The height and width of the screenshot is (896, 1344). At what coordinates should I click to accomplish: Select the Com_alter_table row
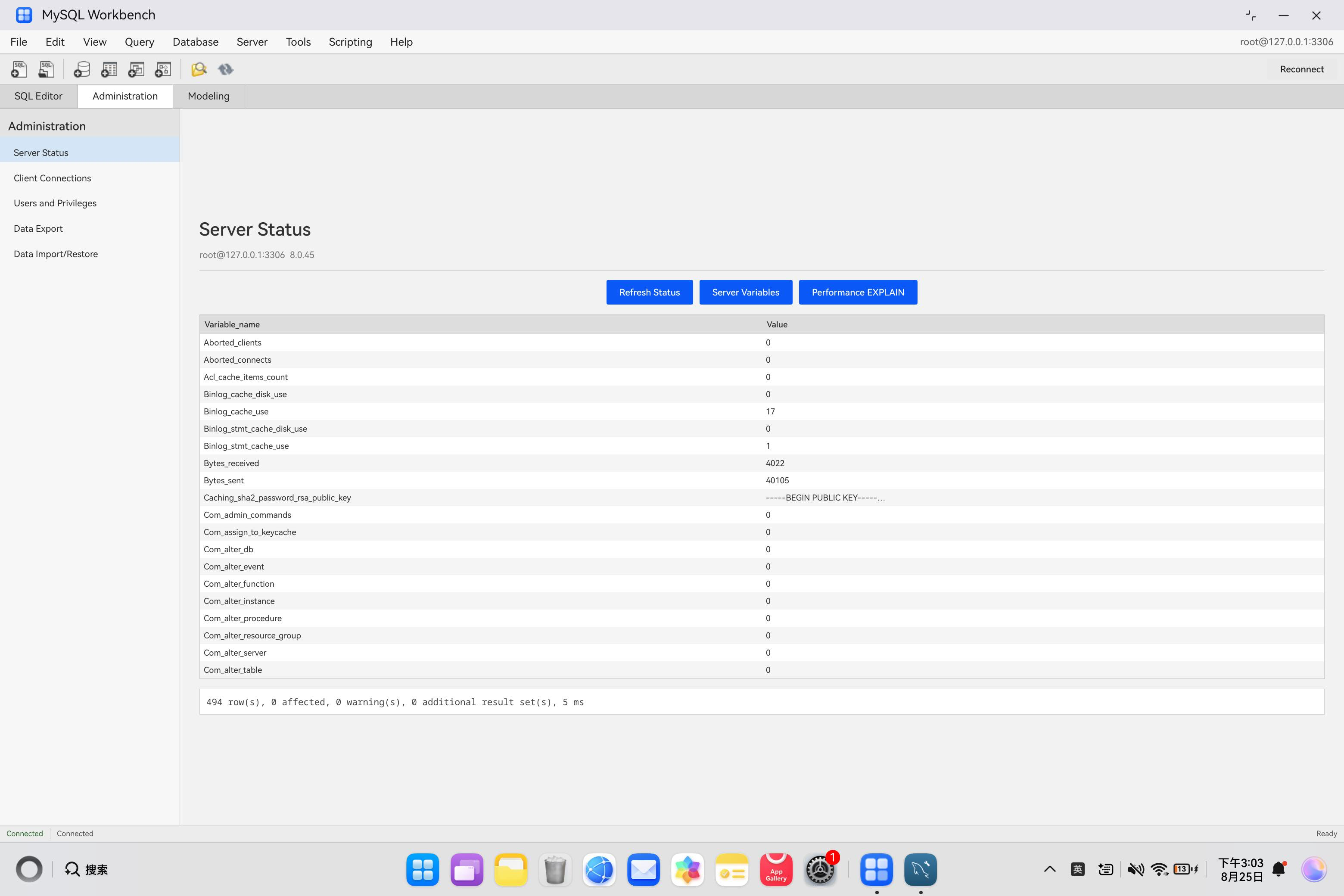[762, 670]
